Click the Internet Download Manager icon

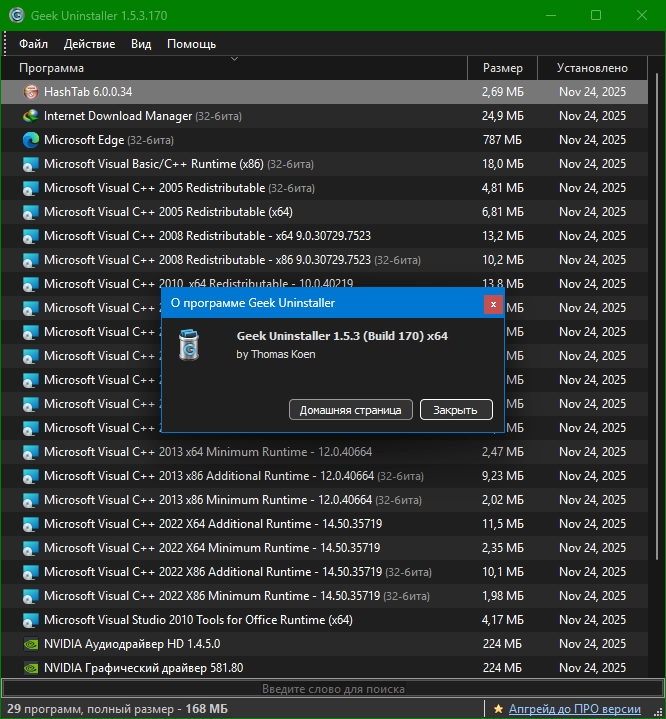[x=31, y=116]
